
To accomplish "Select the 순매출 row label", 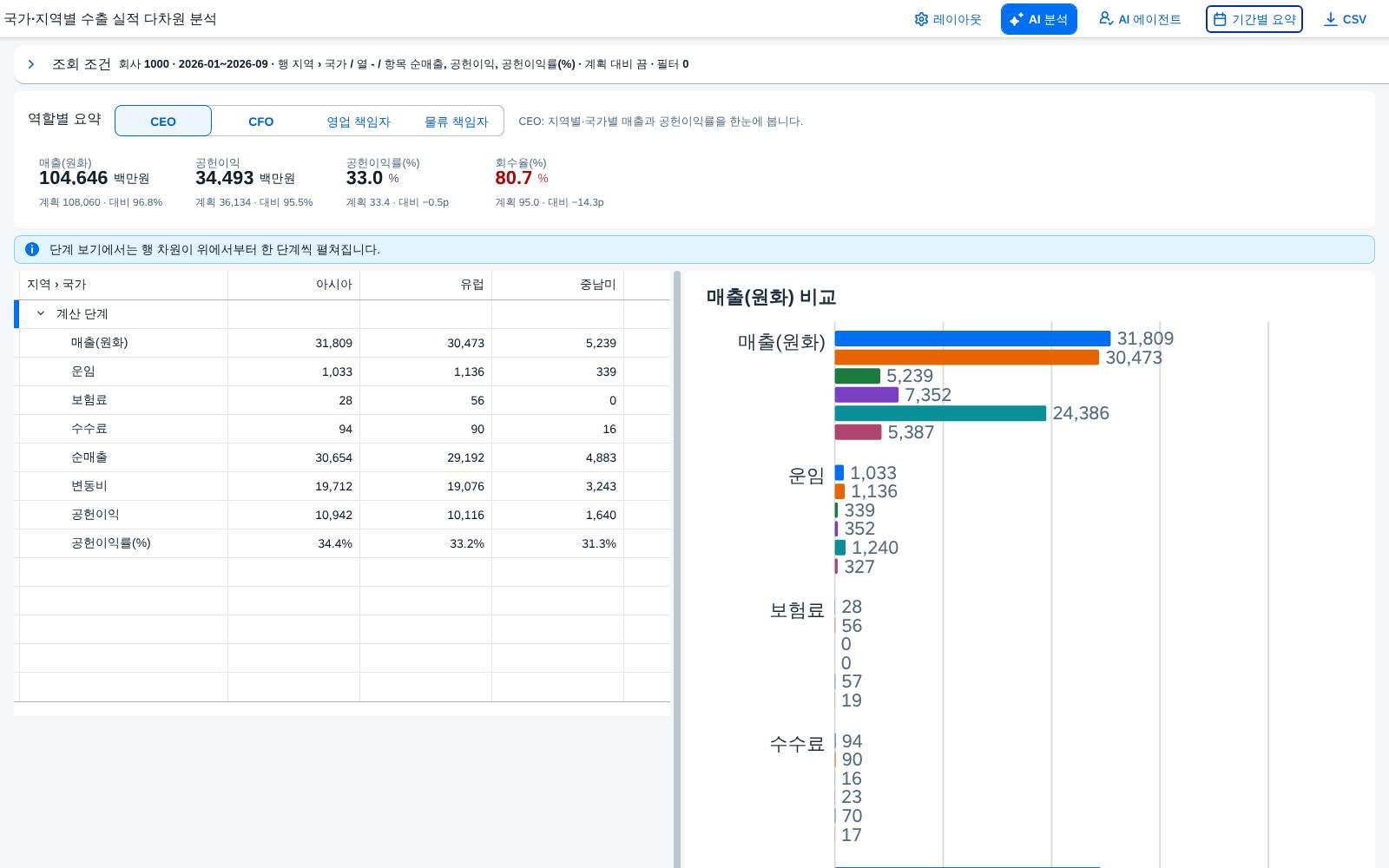I will 89,457.
